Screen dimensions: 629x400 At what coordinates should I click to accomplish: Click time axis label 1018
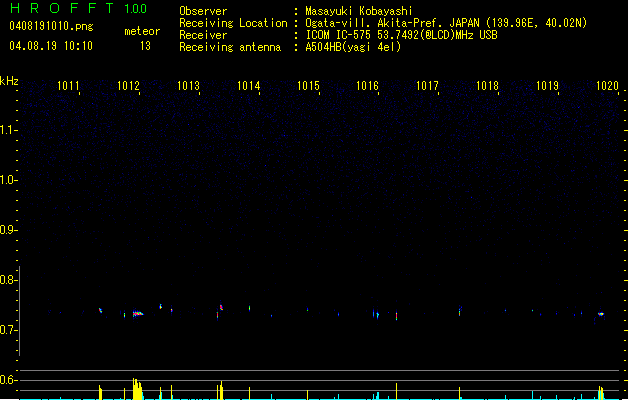click(487, 86)
